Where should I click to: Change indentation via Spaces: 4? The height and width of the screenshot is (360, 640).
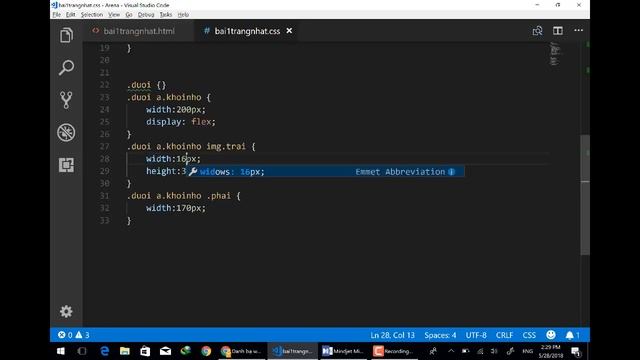pos(440,335)
